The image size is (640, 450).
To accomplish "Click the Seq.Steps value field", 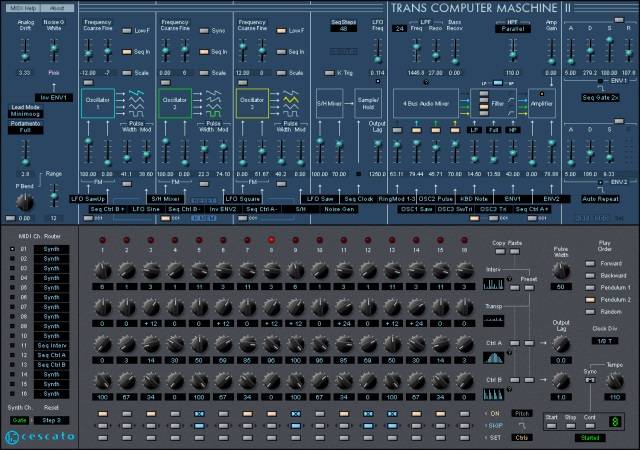I will tap(344, 29).
